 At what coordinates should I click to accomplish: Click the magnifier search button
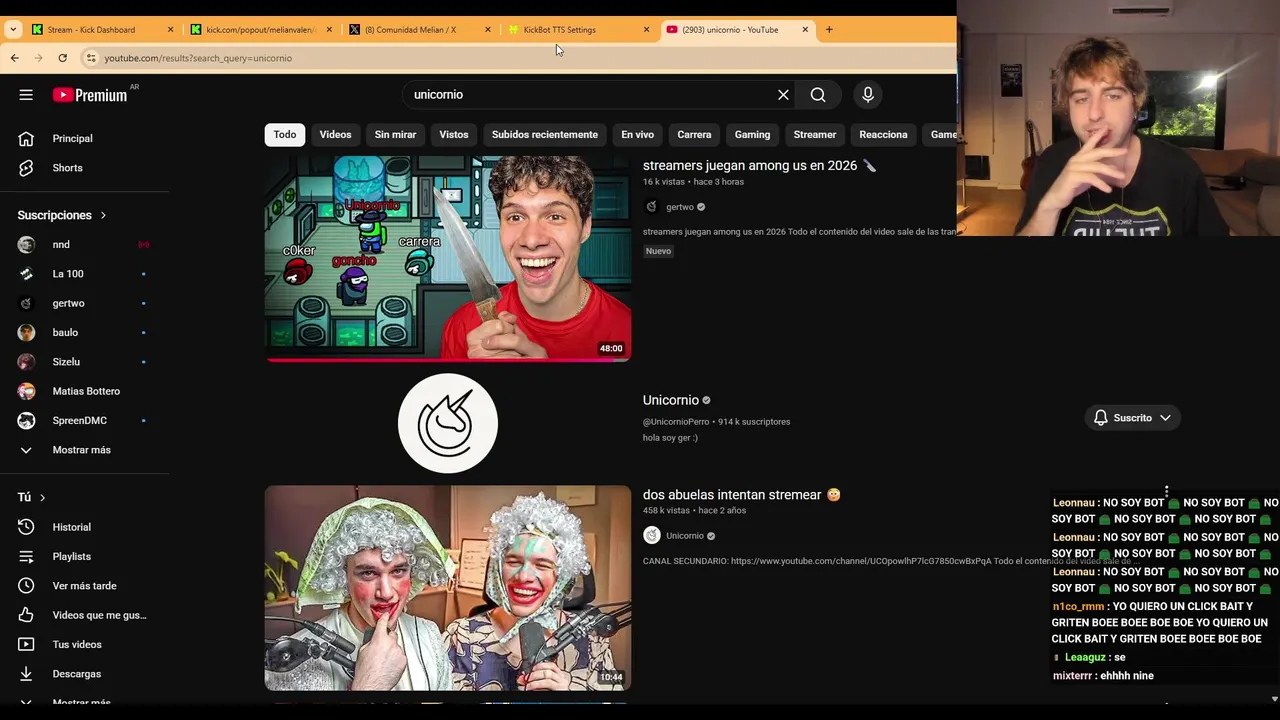(818, 95)
